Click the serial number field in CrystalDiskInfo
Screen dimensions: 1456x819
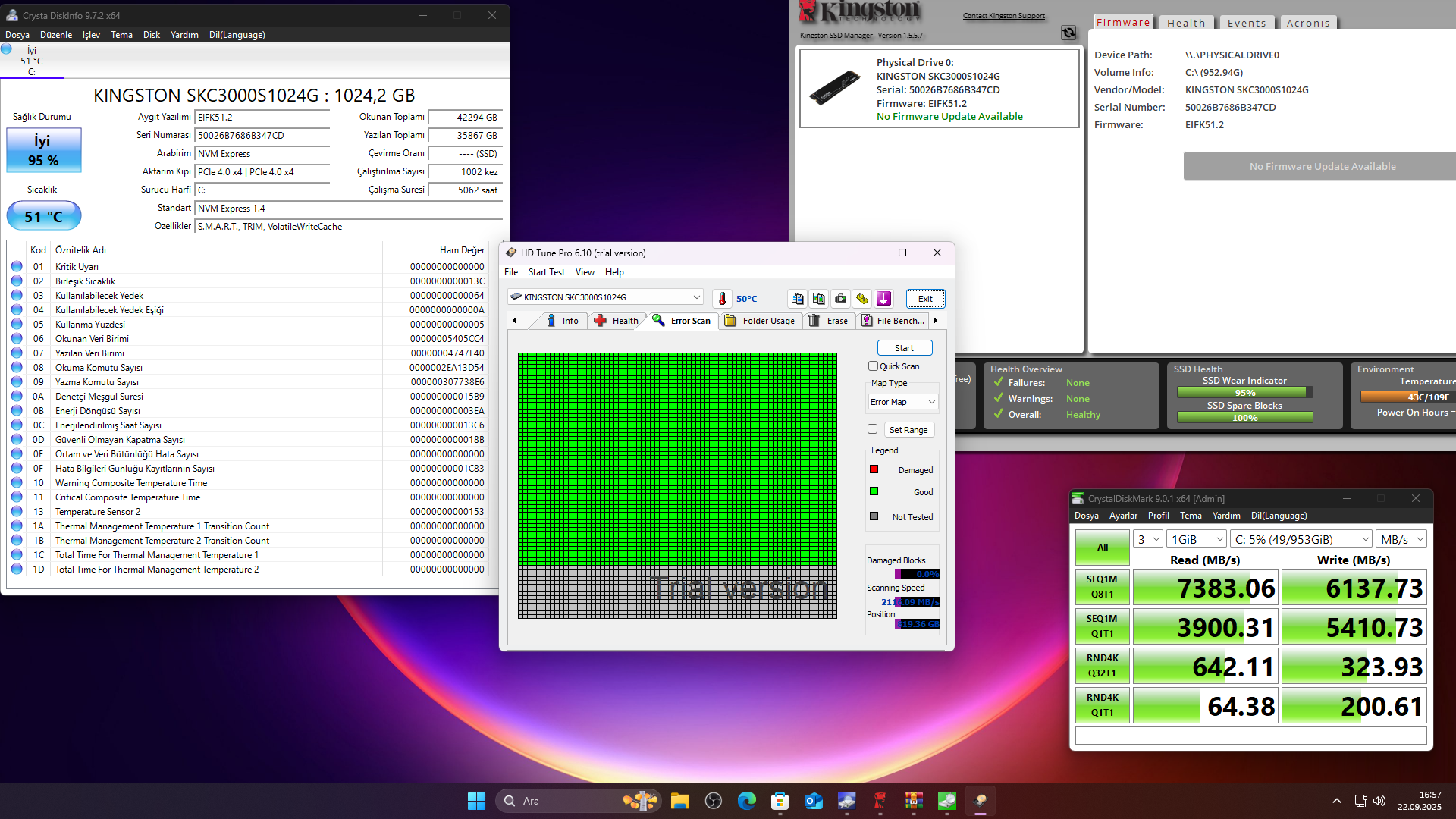coord(262,136)
